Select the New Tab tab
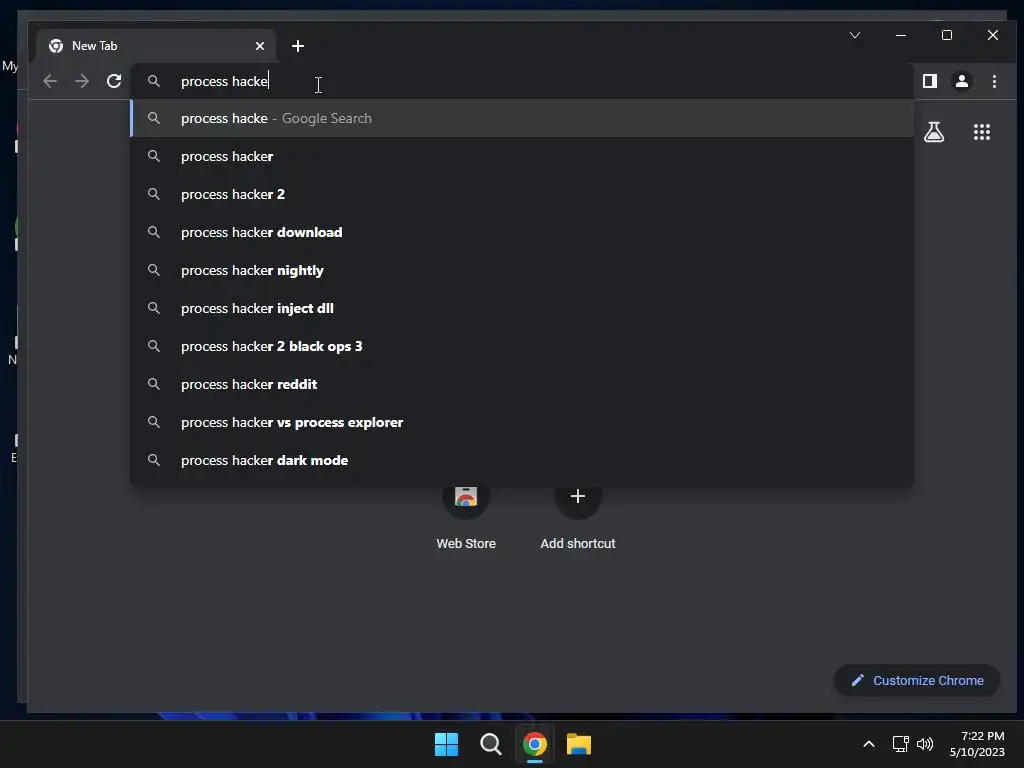1024x768 pixels. pos(155,46)
